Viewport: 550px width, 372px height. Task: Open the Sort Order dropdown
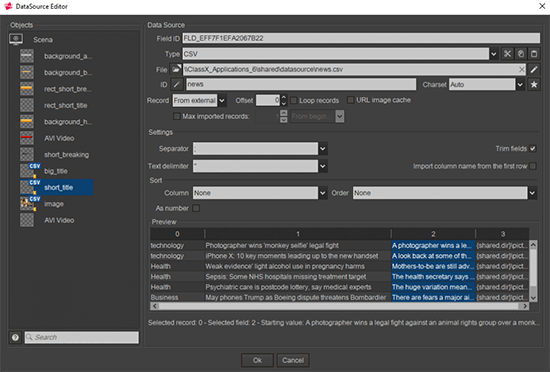coord(532,193)
